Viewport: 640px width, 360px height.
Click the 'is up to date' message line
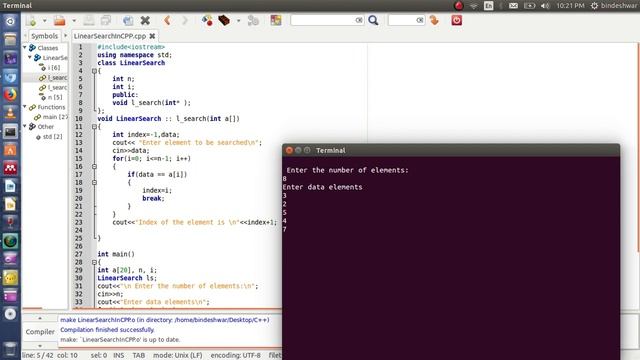click(x=120, y=340)
